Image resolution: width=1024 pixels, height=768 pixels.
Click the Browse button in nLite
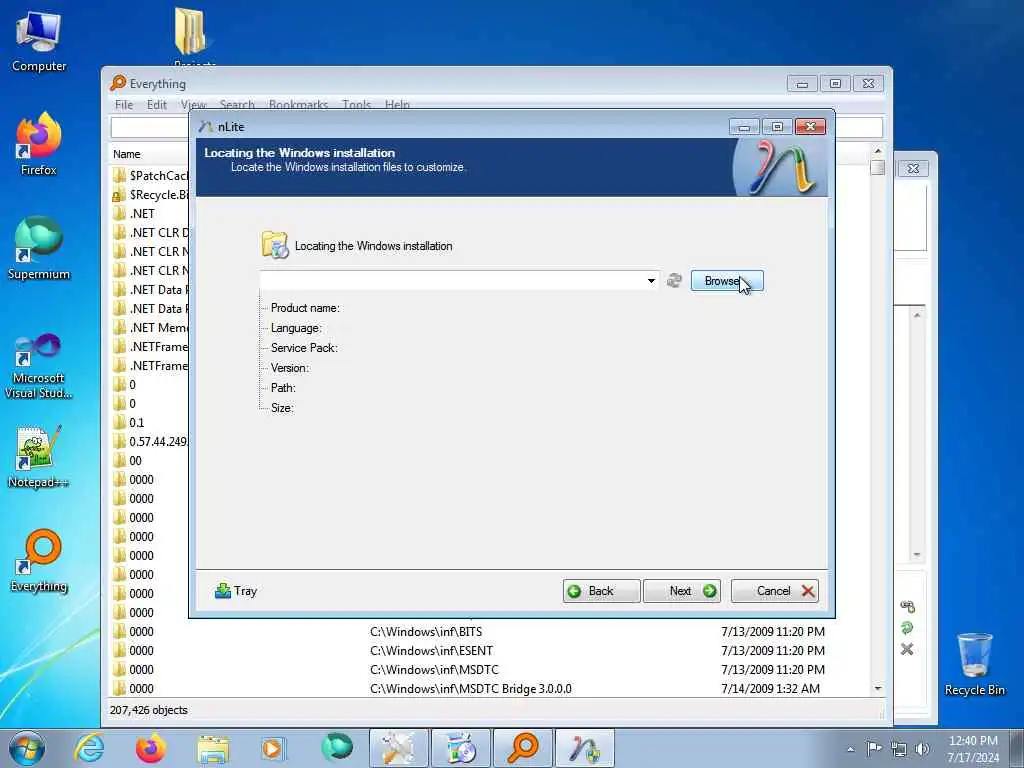coord(727,281)
